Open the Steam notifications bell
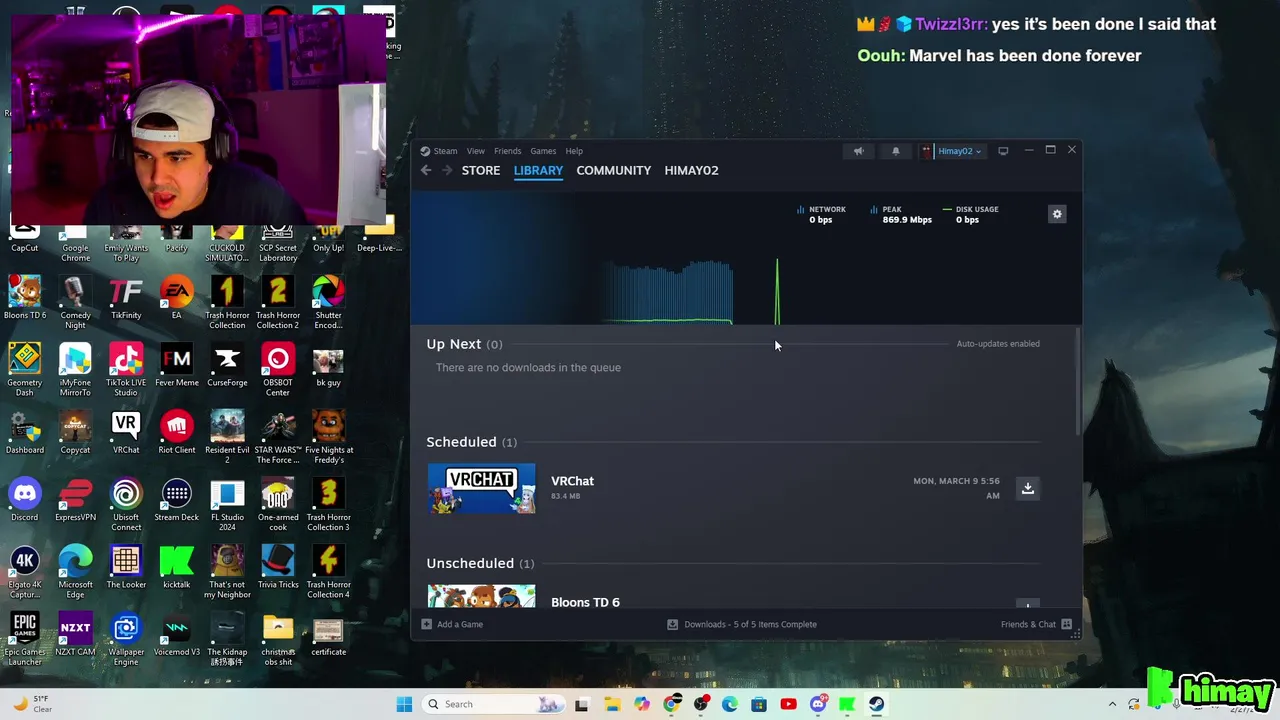The height and width of the screenshot is (720, 1280). tap(895, 151)
